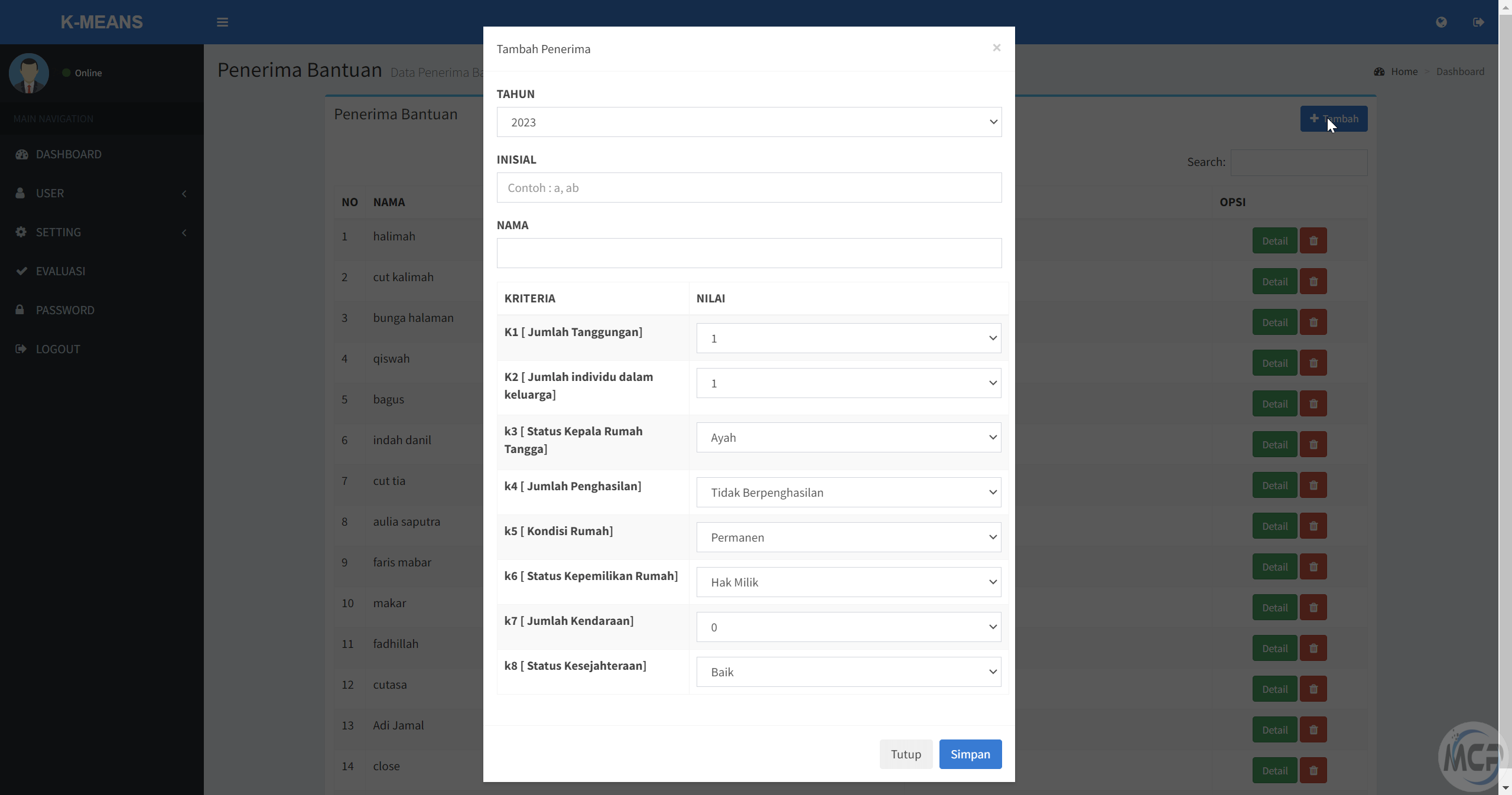The height and width of the screenshot is (795, 1512).
Task: Open k5 Kondisi Rumah dropdown
Action: (x=848, y=537)
